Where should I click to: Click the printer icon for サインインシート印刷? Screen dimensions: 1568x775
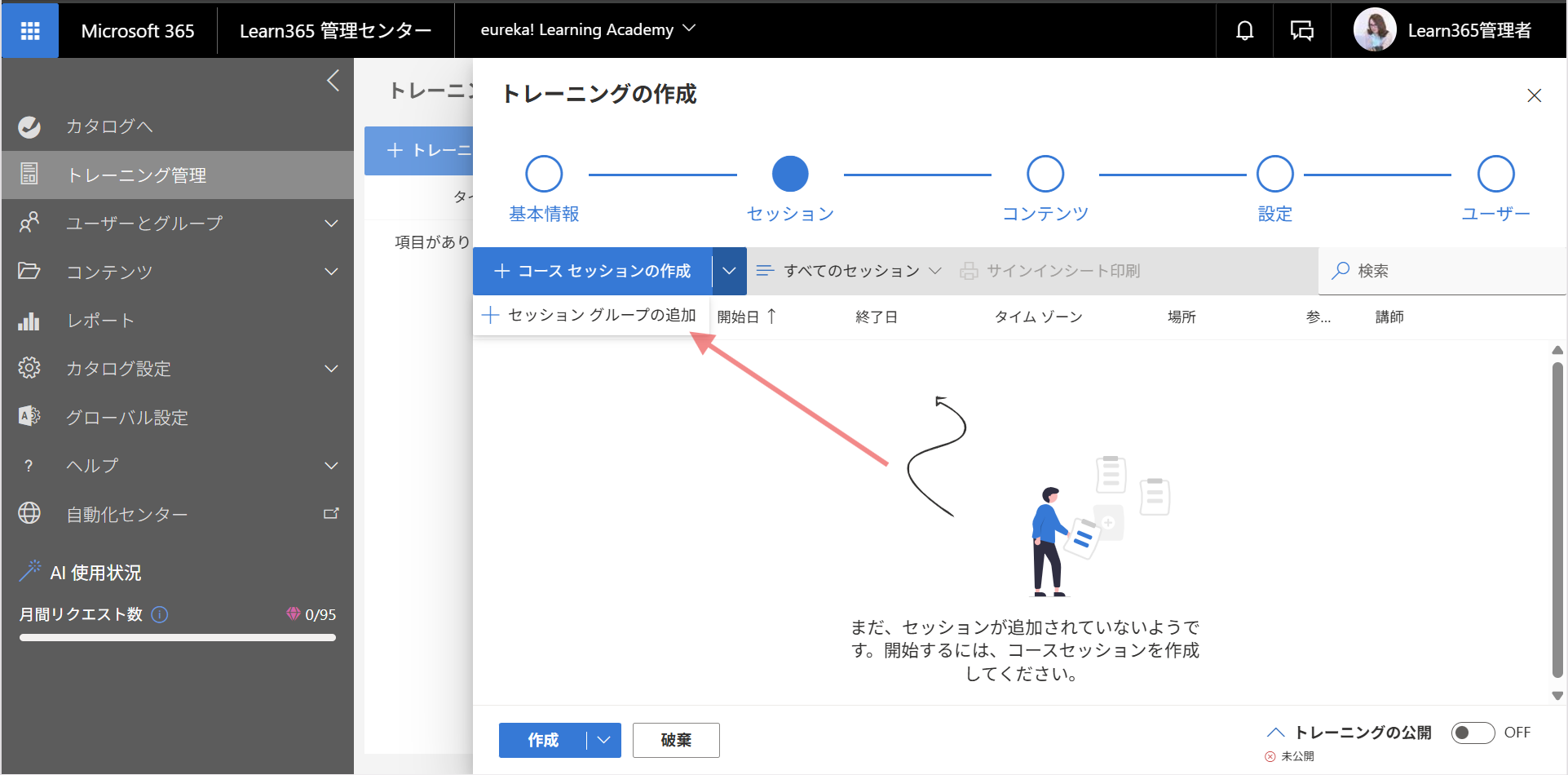click(969, 271)
